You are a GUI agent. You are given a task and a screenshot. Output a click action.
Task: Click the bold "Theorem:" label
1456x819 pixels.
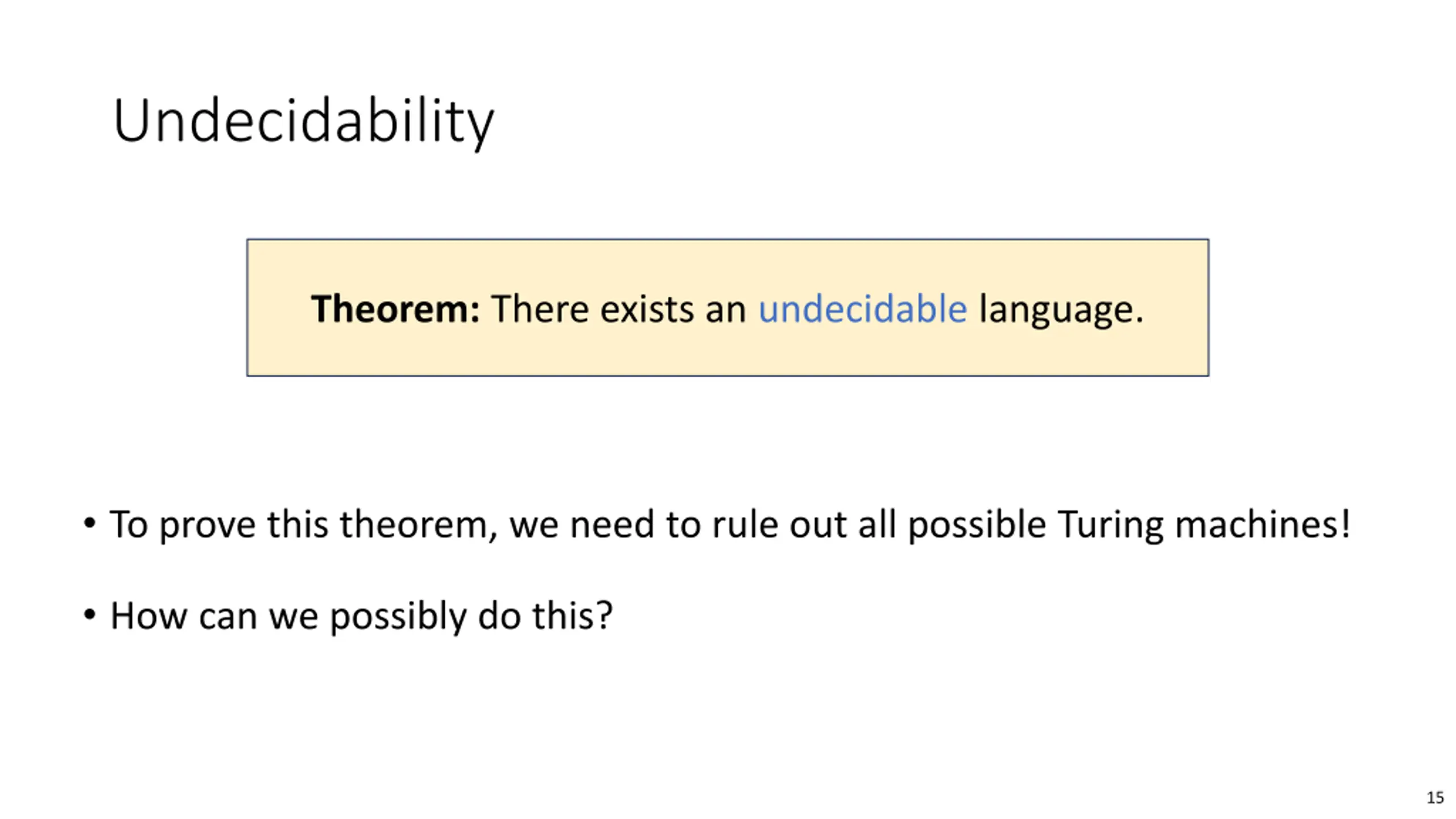click(x=395, y=309)
